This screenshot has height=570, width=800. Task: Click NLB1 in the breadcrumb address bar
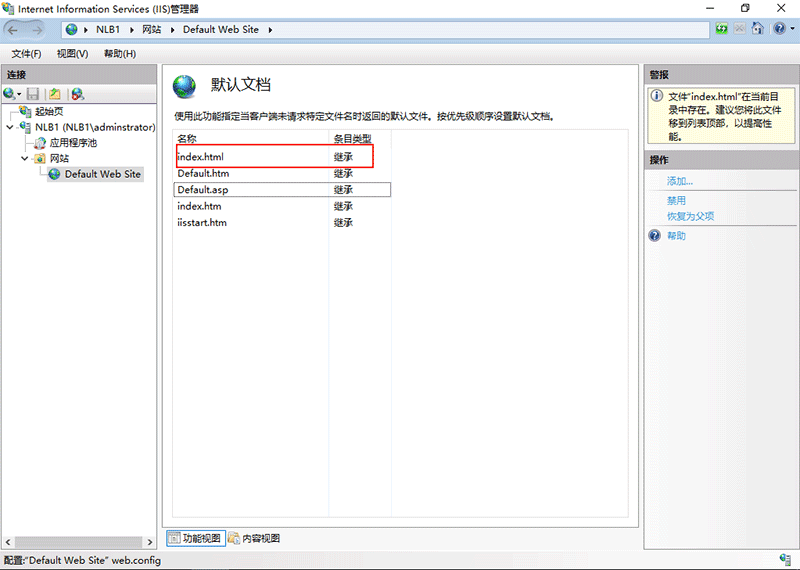click(108, 30)
